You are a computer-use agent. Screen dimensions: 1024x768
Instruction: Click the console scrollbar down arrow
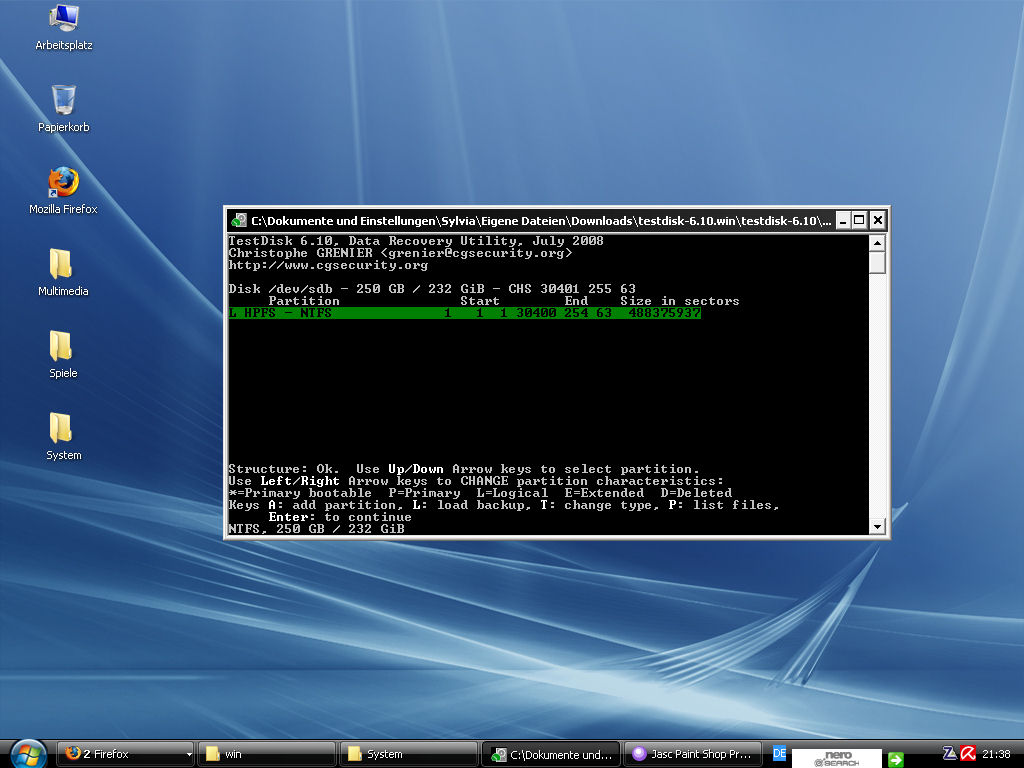[877, 526]
